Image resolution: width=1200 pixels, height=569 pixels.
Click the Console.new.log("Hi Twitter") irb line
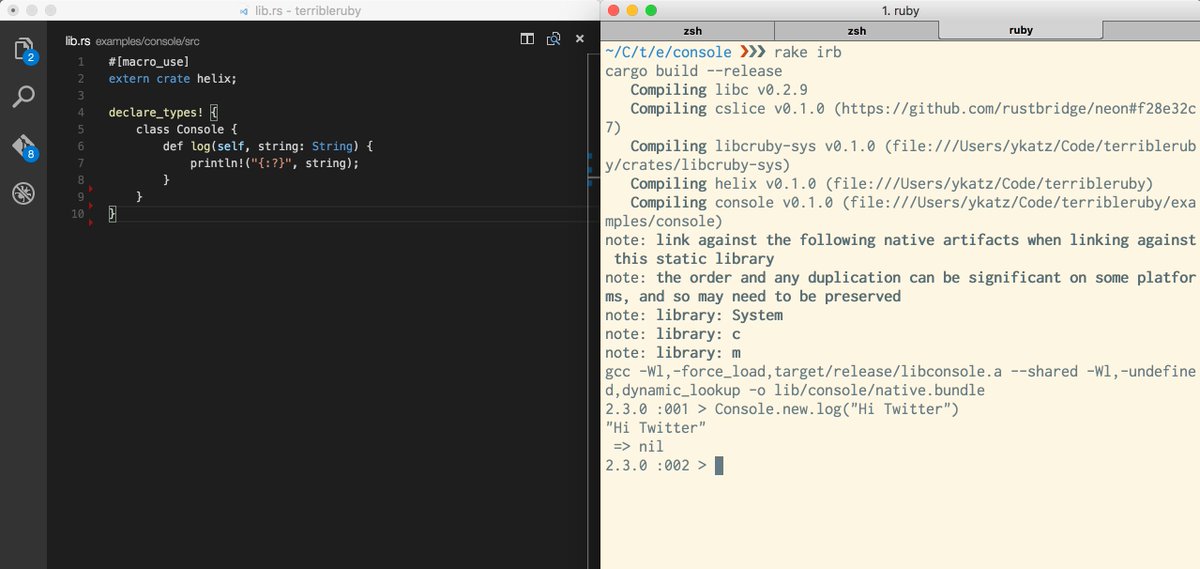coord(783,409)
